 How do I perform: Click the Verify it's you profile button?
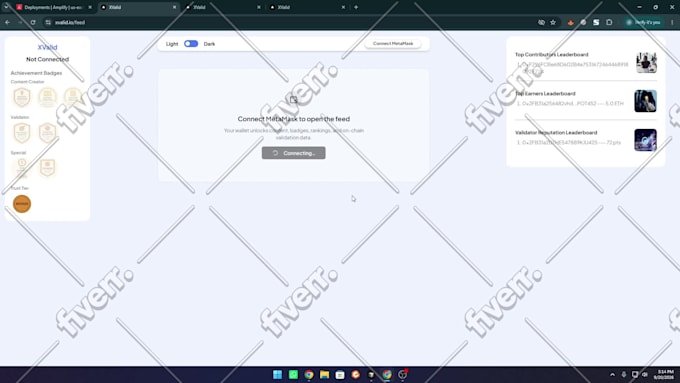[643, 22]
